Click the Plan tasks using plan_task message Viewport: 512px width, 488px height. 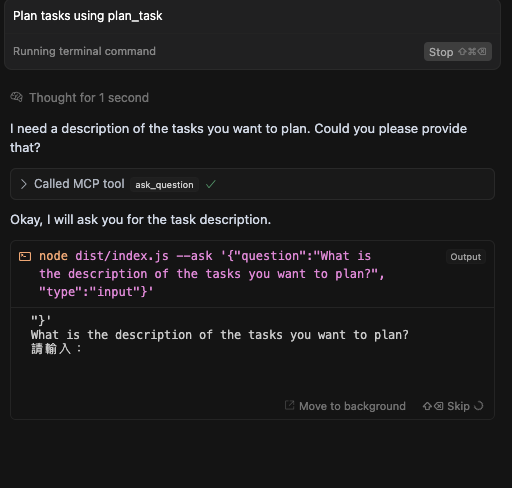88,16
